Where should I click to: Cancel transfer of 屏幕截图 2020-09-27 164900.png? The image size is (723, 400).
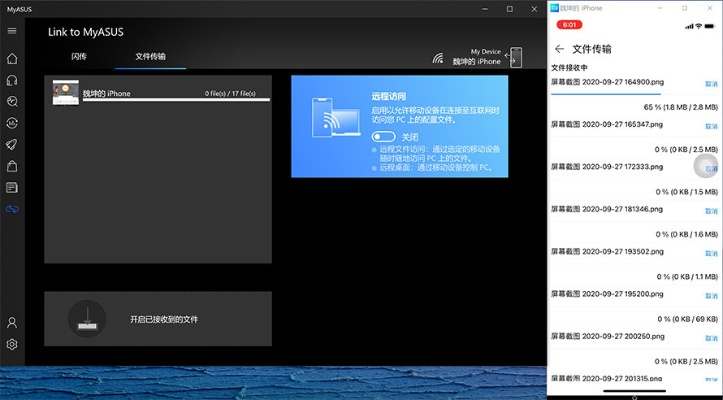pyautogui.click(x=711, y=84)
